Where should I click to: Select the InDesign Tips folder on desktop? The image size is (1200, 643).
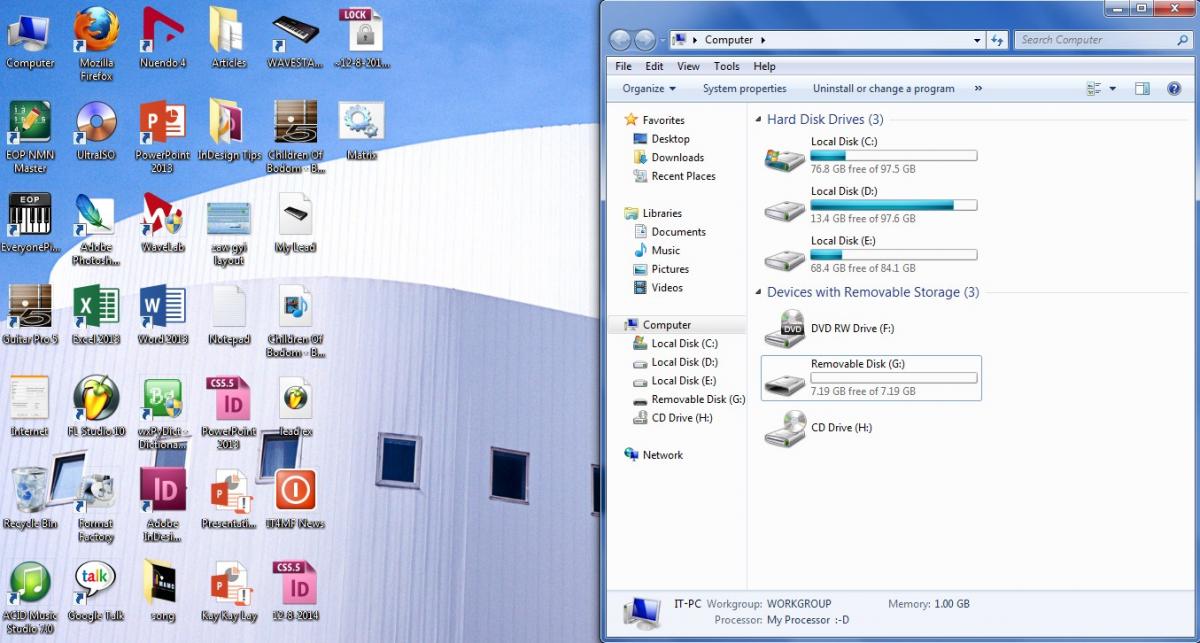pos(229,132)
